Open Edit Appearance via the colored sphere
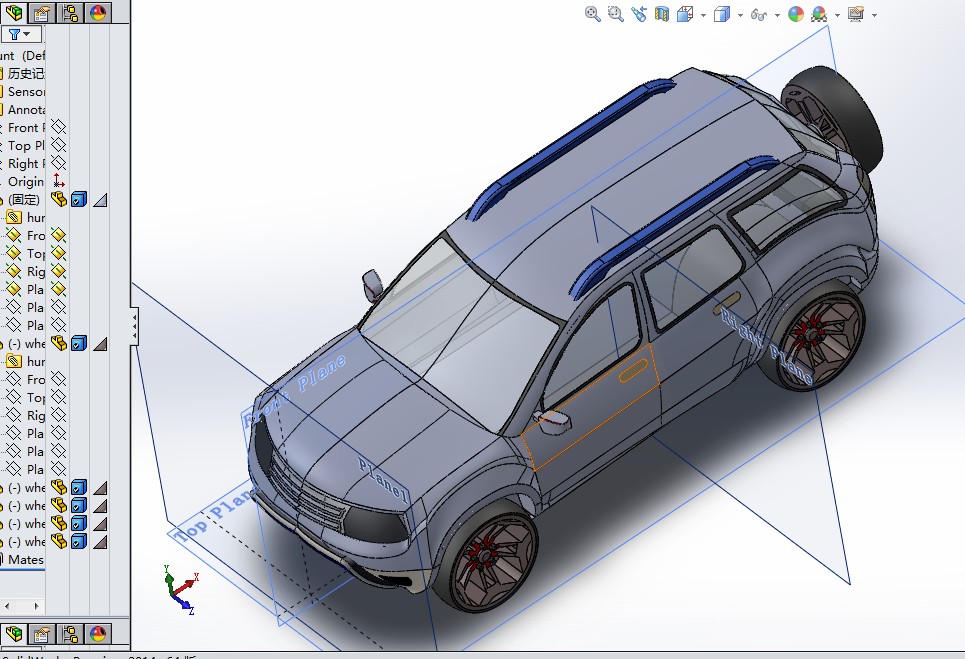 (x=798, y=14)
